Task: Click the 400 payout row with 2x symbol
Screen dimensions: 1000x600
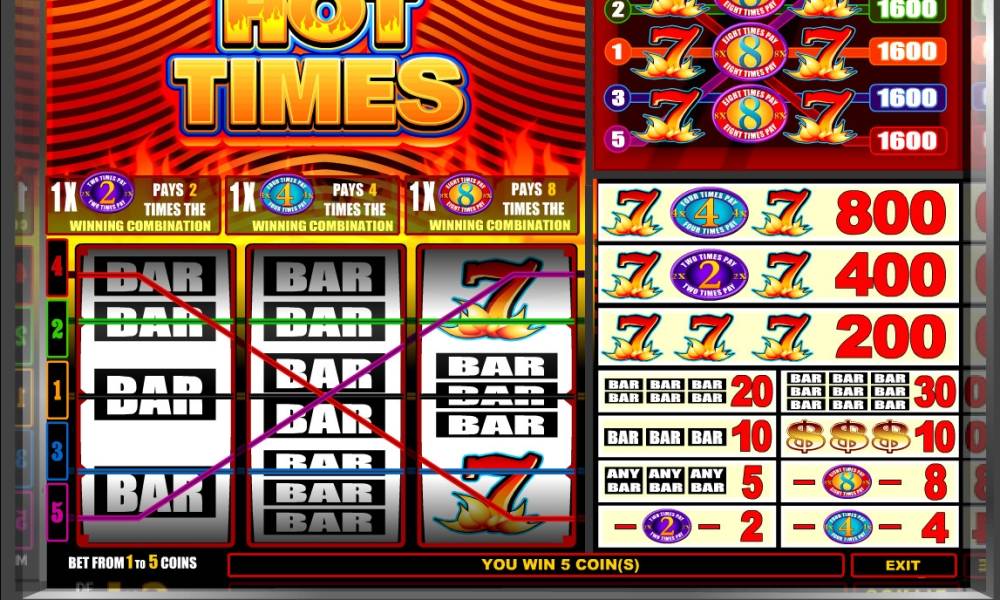Action: point(778,274)
